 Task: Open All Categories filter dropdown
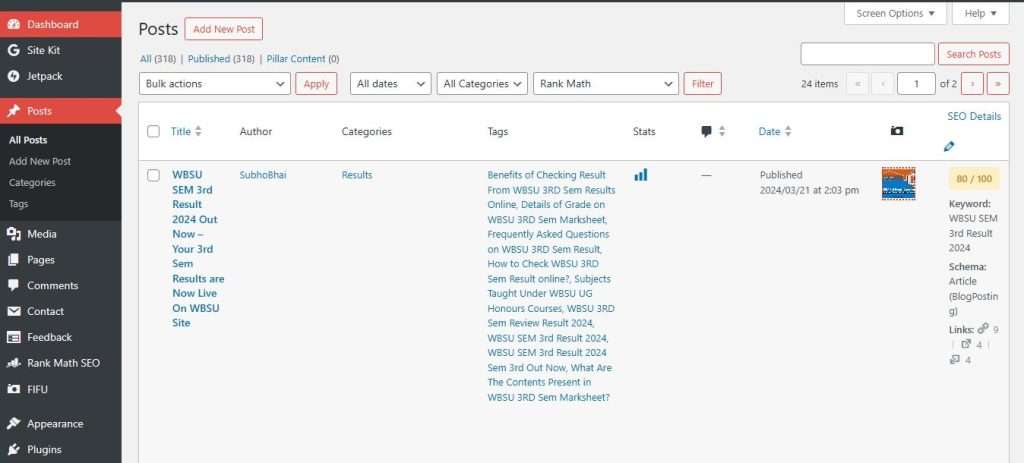coord(482,84)
